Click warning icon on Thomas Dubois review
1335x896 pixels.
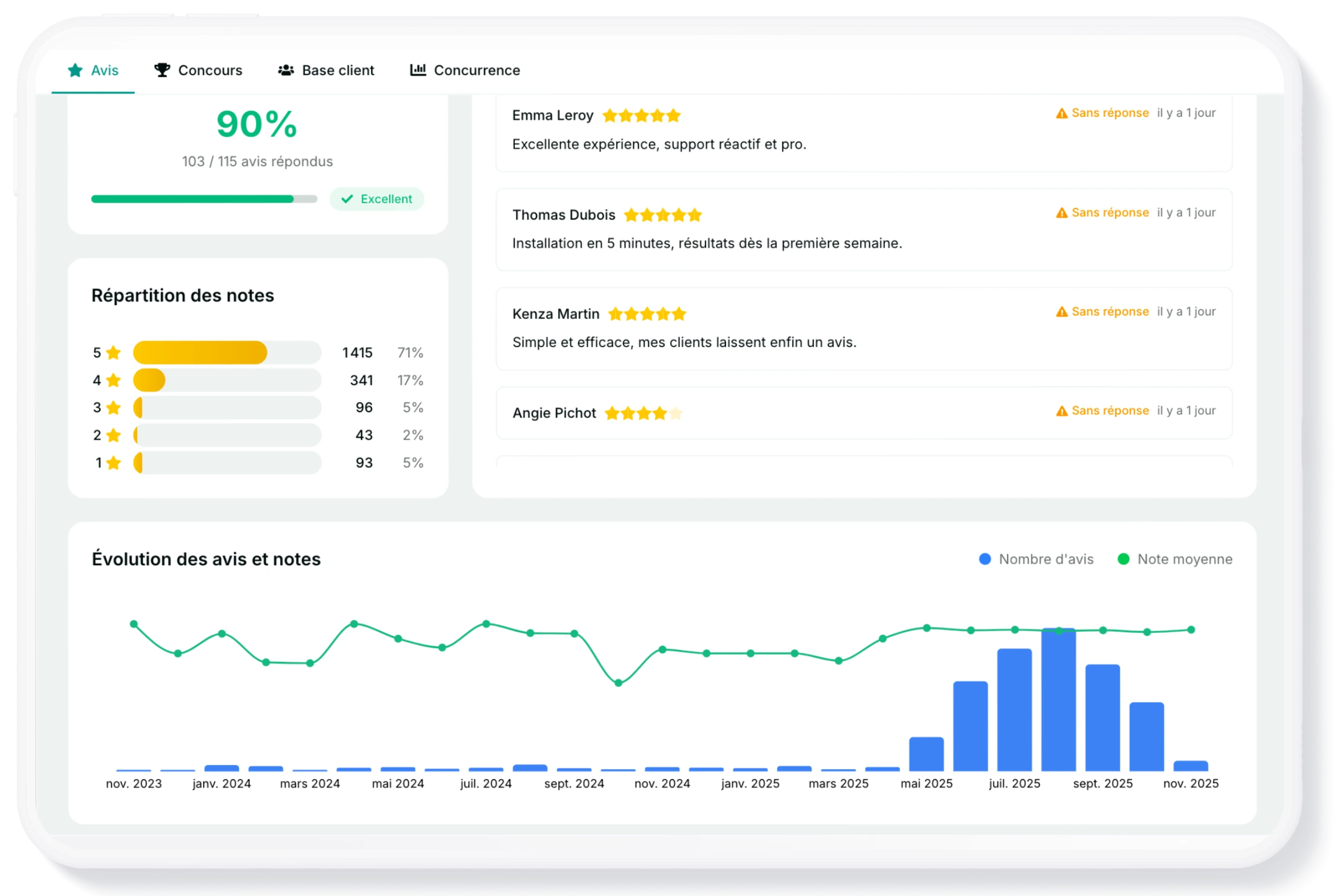coord(1061,213)
